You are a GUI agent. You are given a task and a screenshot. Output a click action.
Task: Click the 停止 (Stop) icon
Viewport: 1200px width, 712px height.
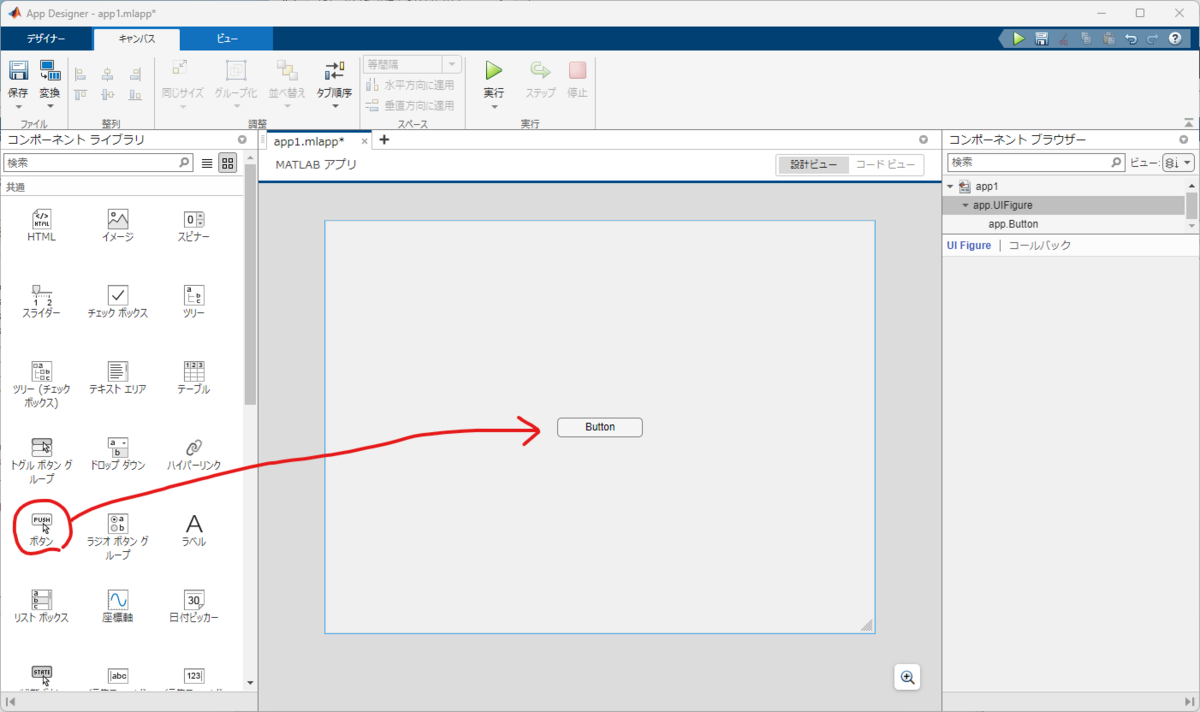tap(578, 71)
